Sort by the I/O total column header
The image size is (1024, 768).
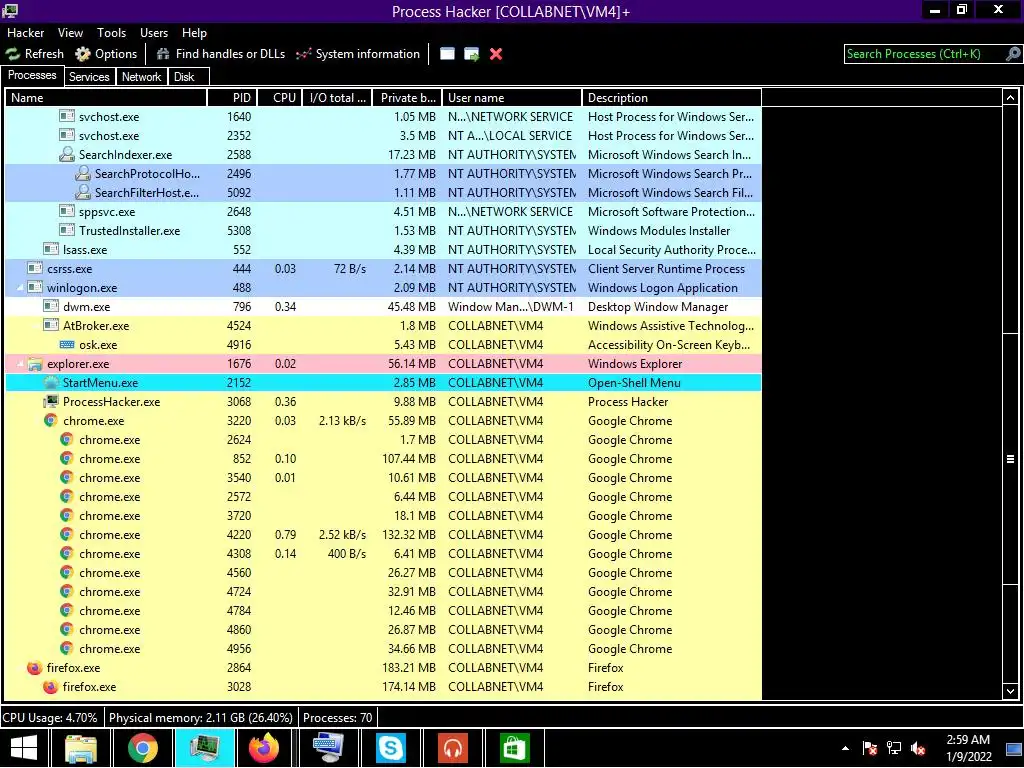pyautogui.click(x=338, y=98)
